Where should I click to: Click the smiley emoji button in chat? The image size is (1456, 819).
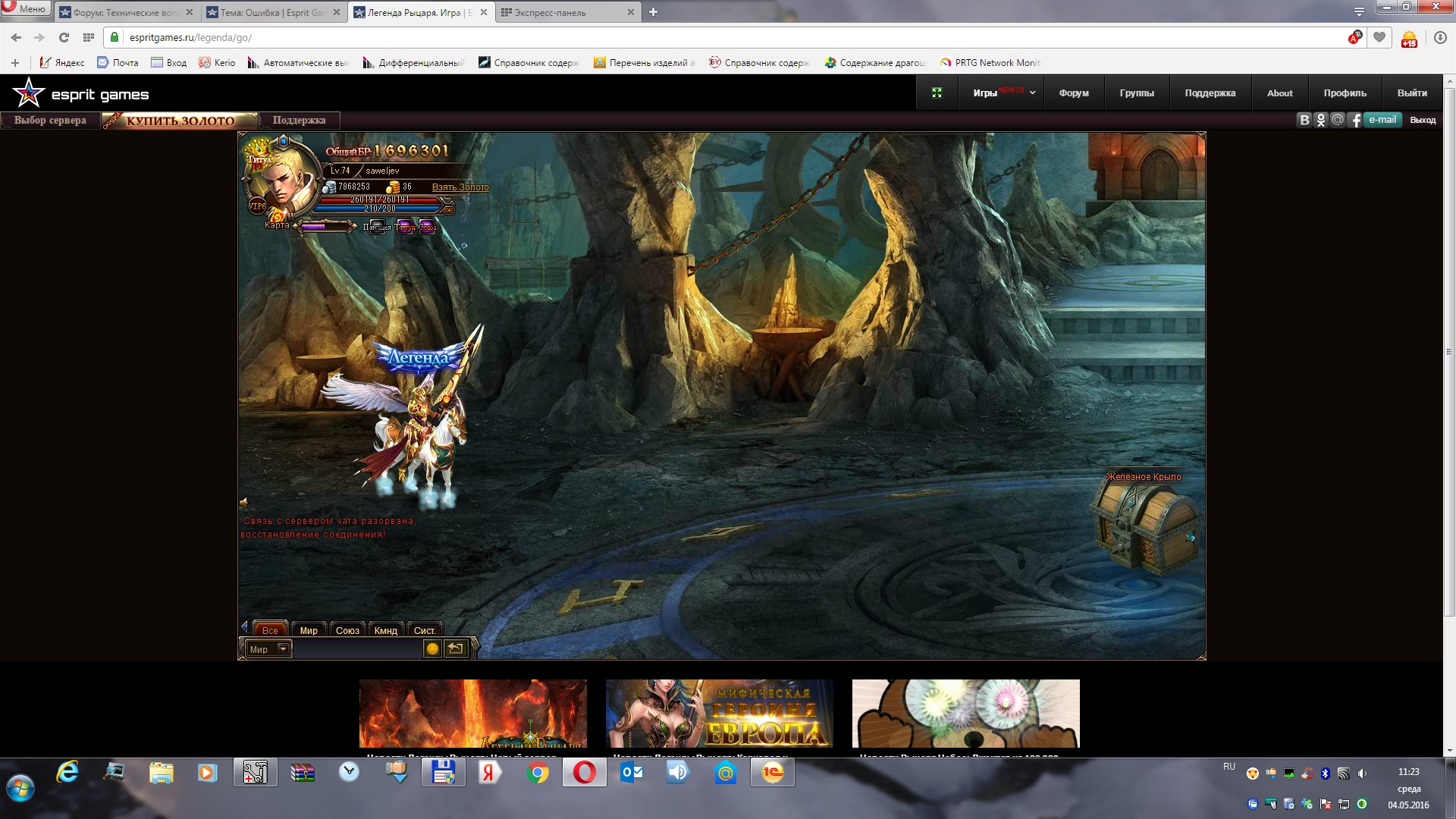click(x=432, y=648)
